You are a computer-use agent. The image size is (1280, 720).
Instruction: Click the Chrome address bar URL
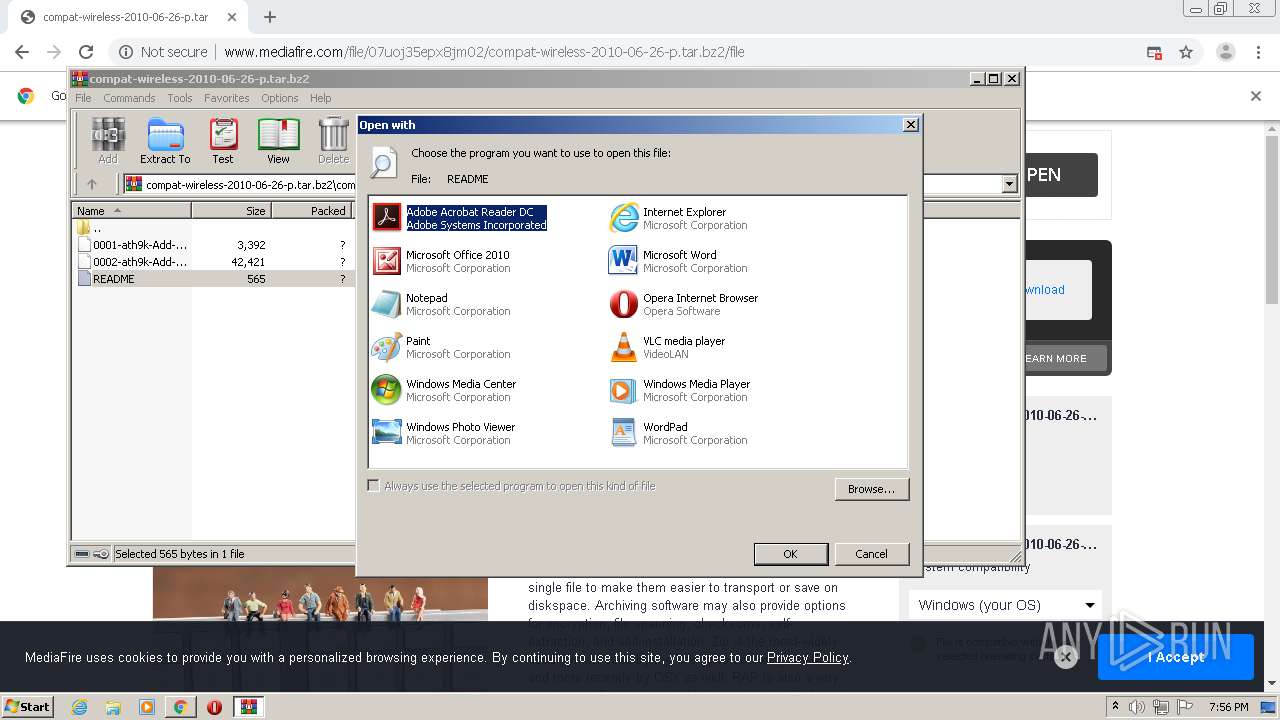point(484,52)
